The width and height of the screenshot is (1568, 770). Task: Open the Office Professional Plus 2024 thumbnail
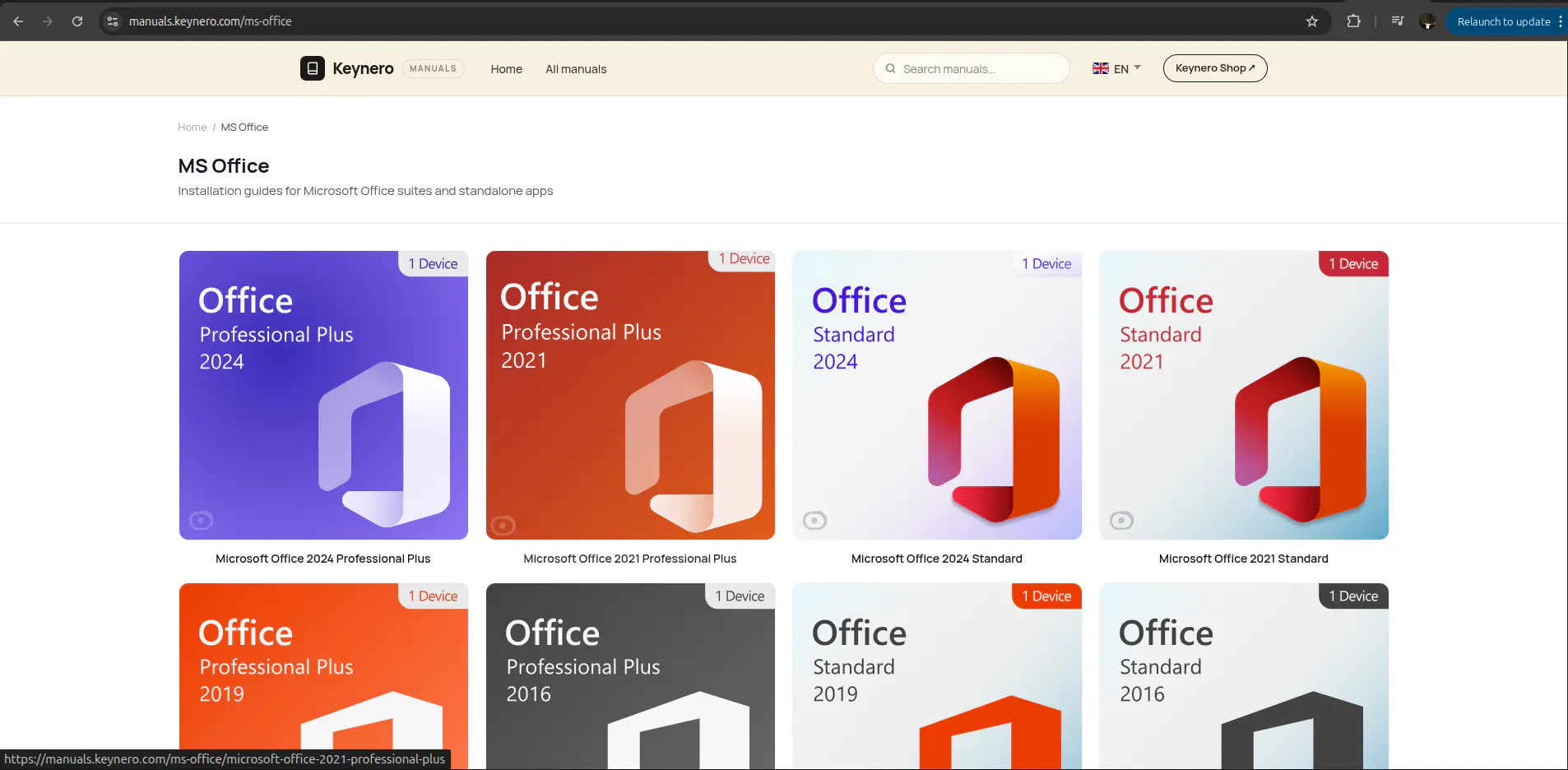323,395
